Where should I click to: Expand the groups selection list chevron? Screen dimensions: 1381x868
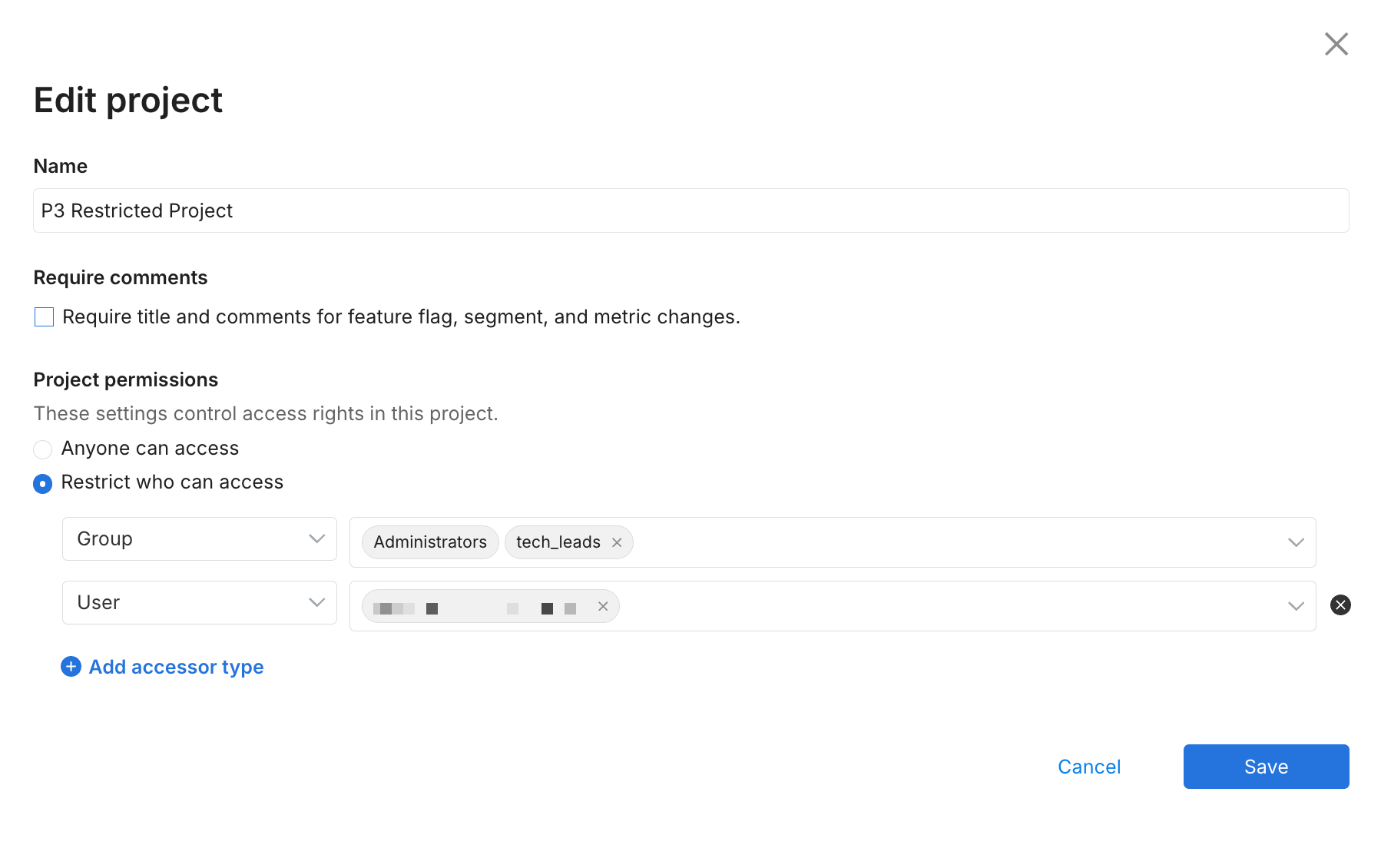(x=1296, y=542)
